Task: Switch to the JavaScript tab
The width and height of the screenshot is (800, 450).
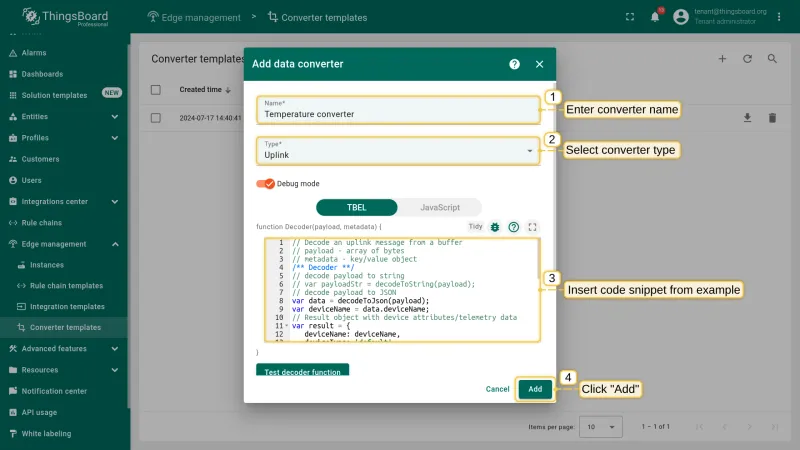Action: [x=440, y=208]
